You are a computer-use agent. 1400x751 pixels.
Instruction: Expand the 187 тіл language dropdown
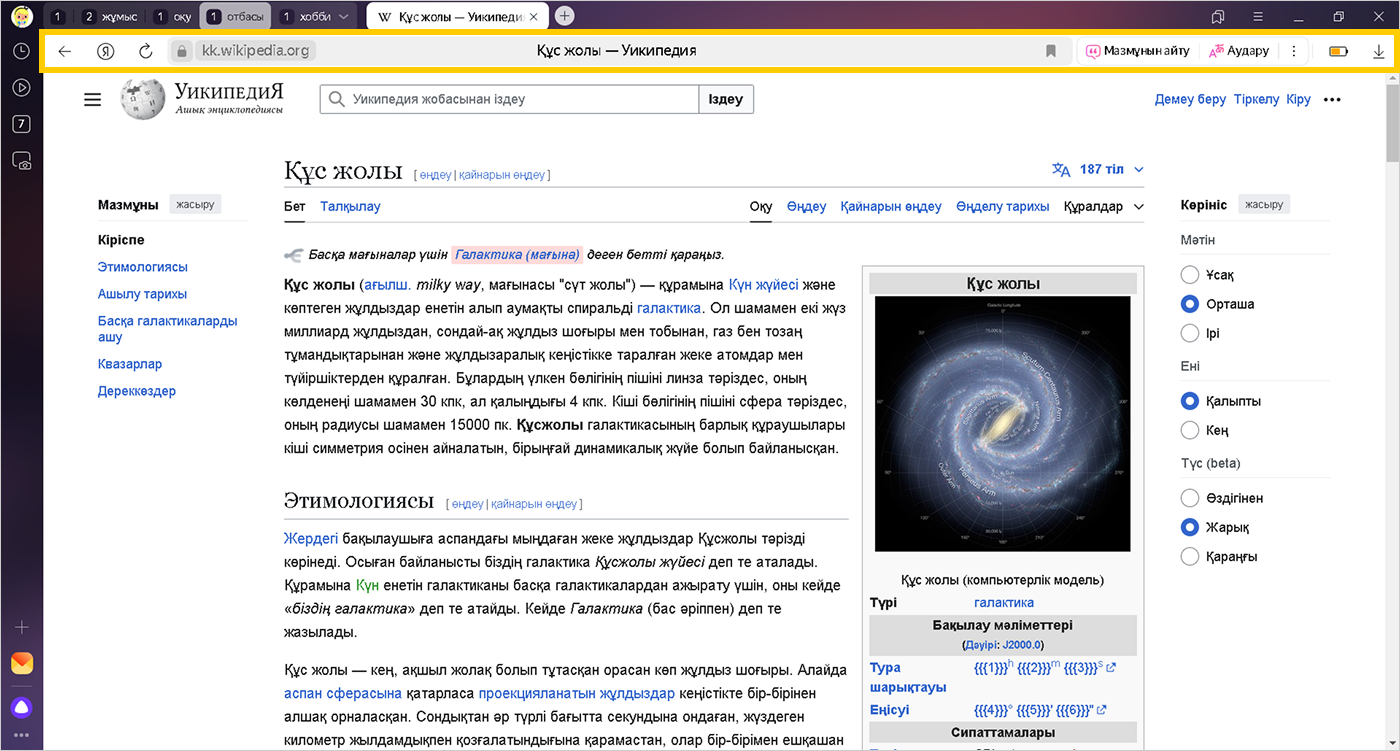tap(1098, 169)
